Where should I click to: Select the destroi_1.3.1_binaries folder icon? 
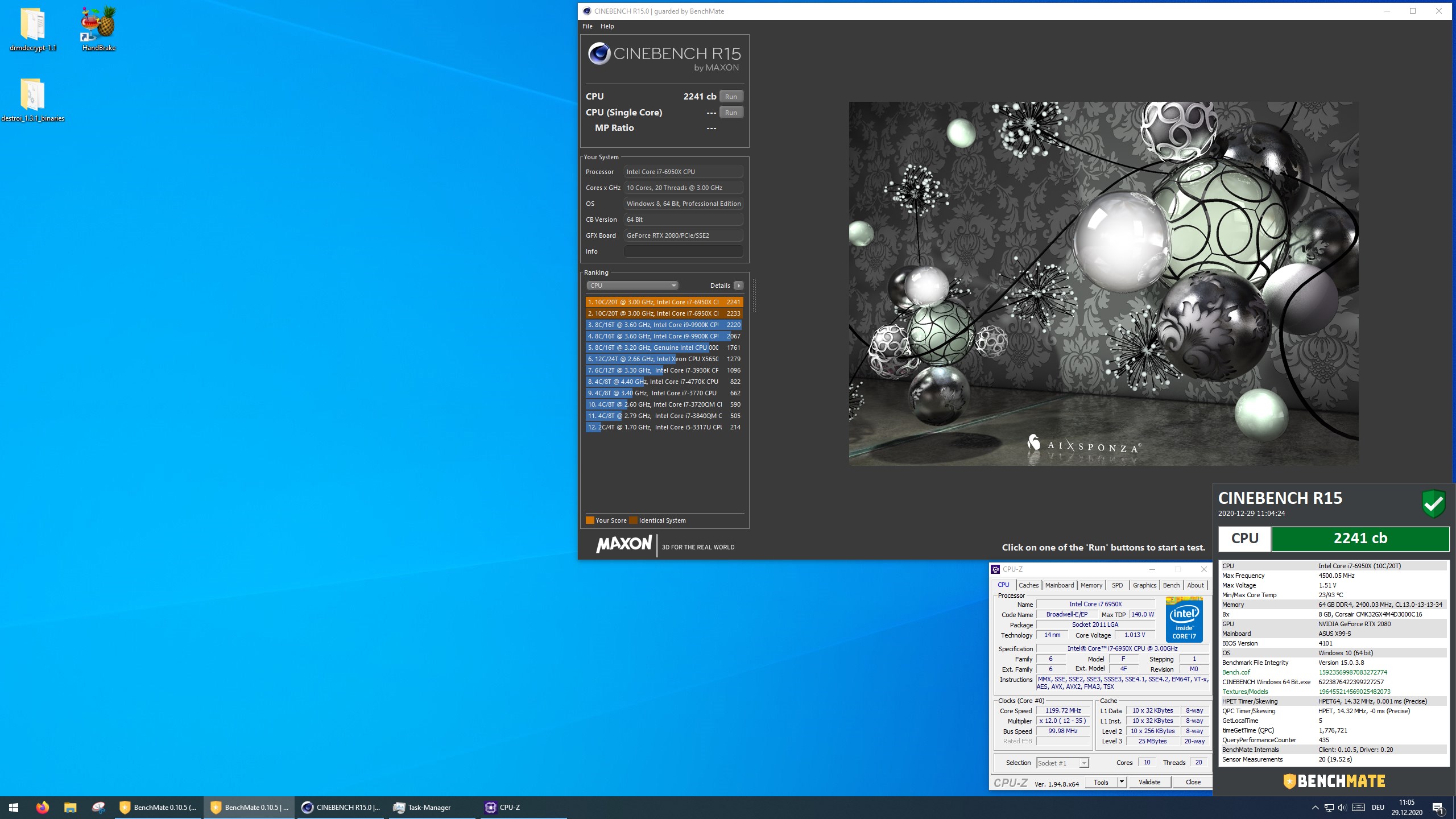pyautogui.click(x=32, y=100)
